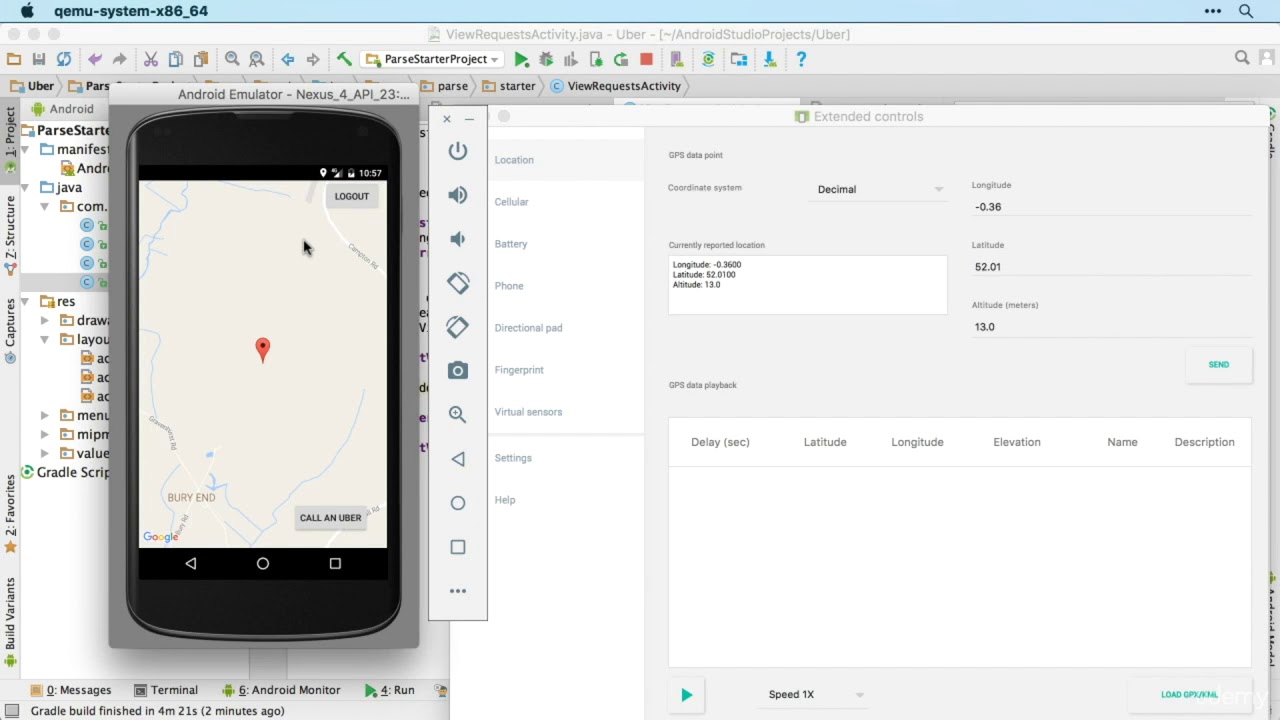Open the Android Monitor tool window tab

click(281, 690)
